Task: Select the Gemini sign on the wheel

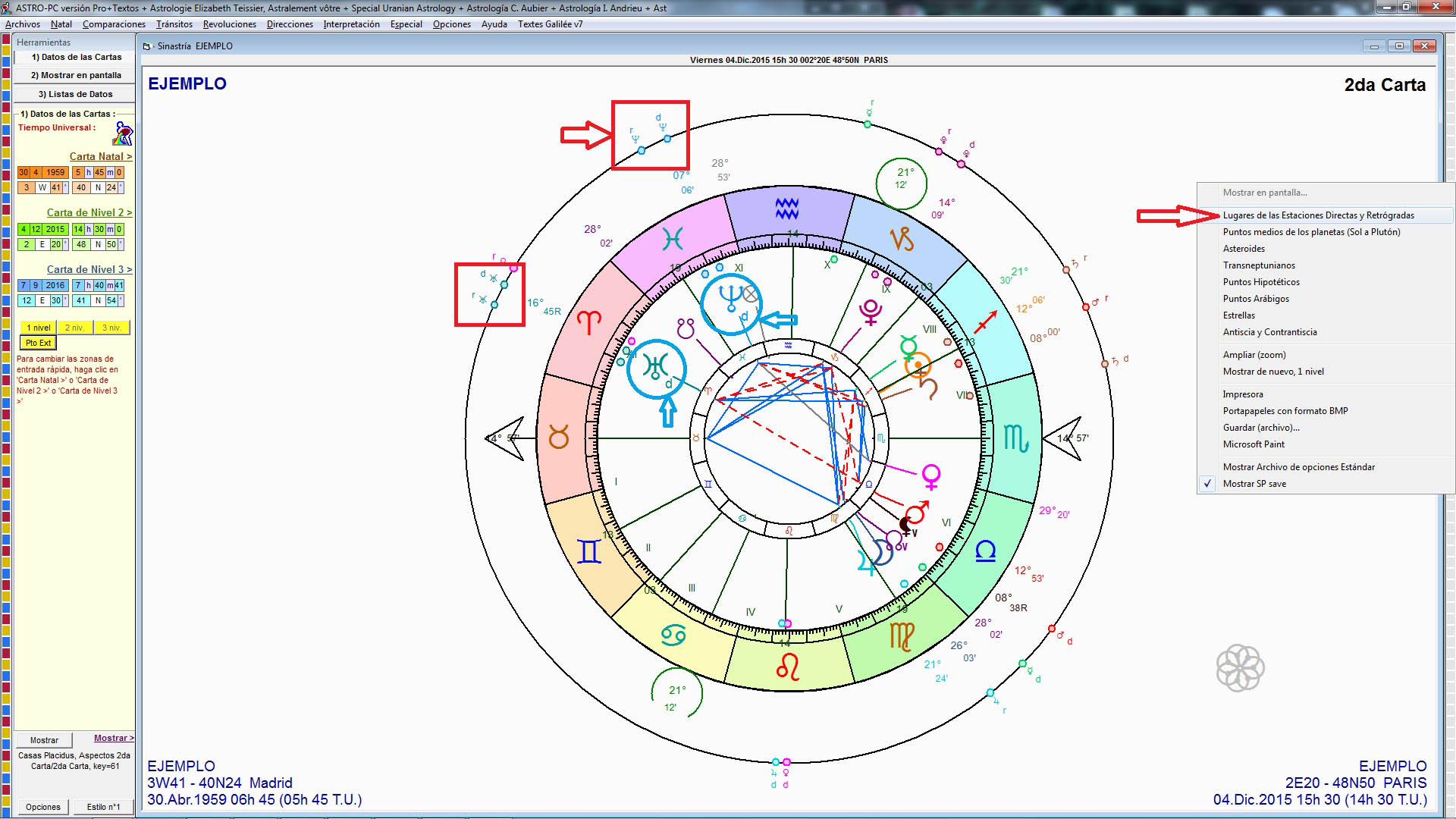Action: (589, 551)
